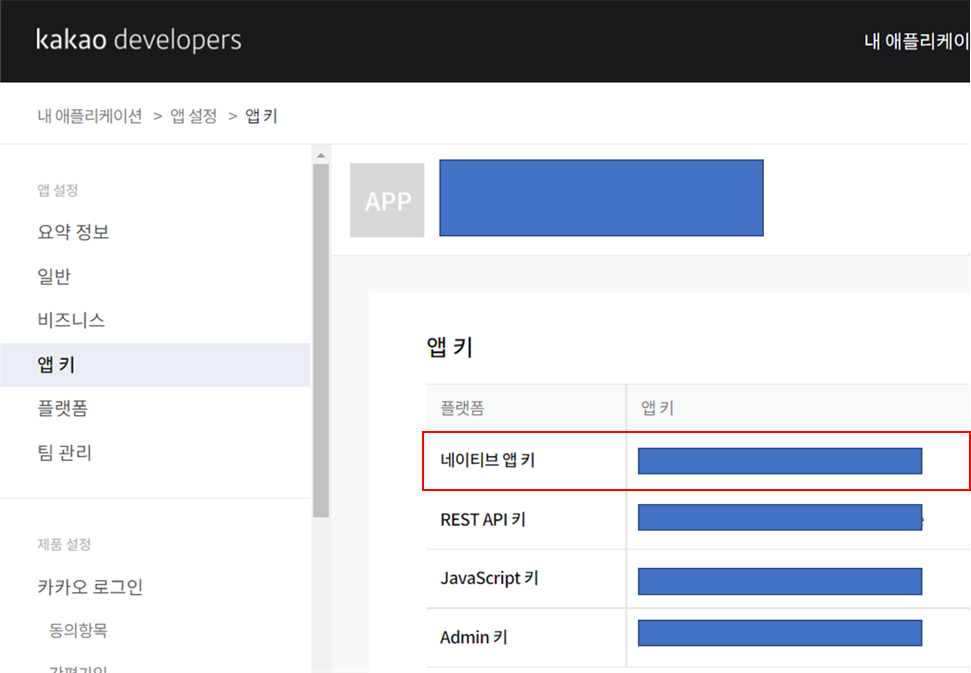
Task: Click the 앱 키 section heading
Action: pos(450,347)
